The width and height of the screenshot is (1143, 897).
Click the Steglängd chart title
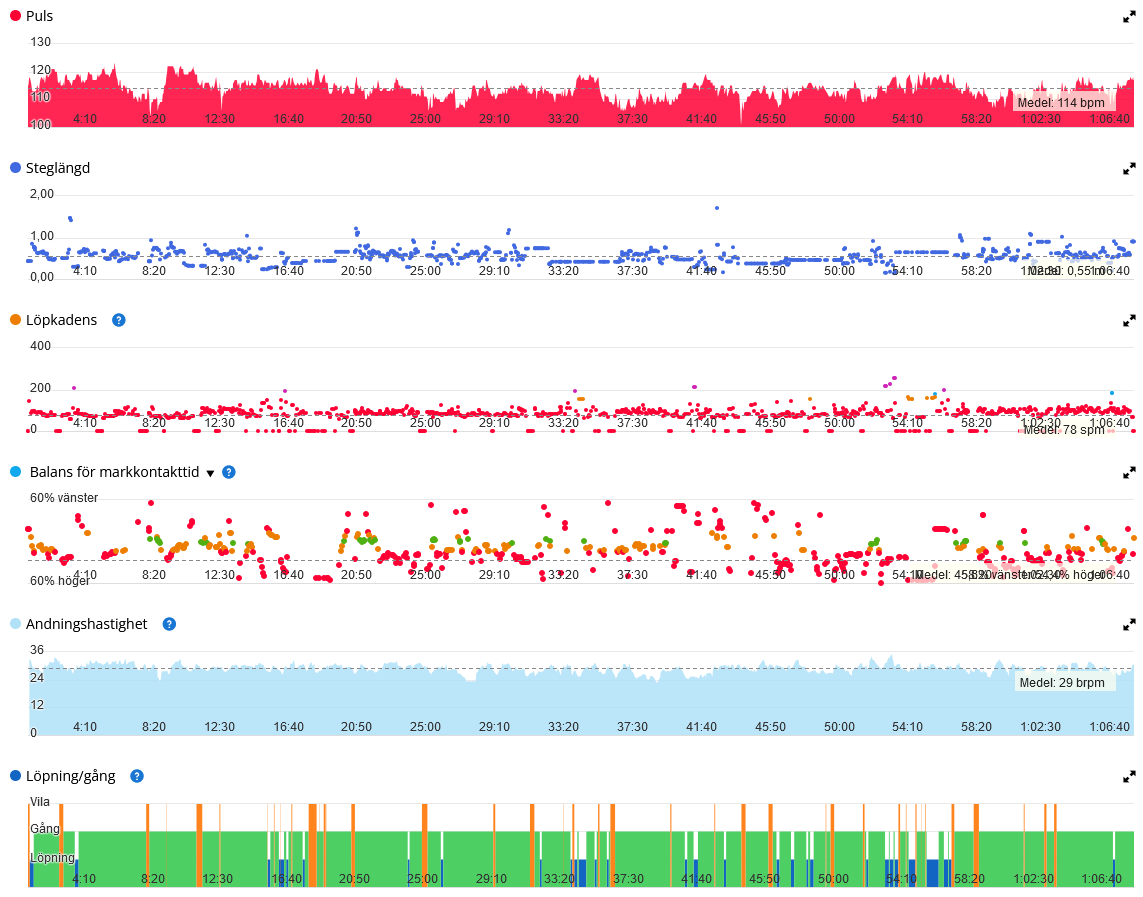pyautogui.click(x=58, y=168)
